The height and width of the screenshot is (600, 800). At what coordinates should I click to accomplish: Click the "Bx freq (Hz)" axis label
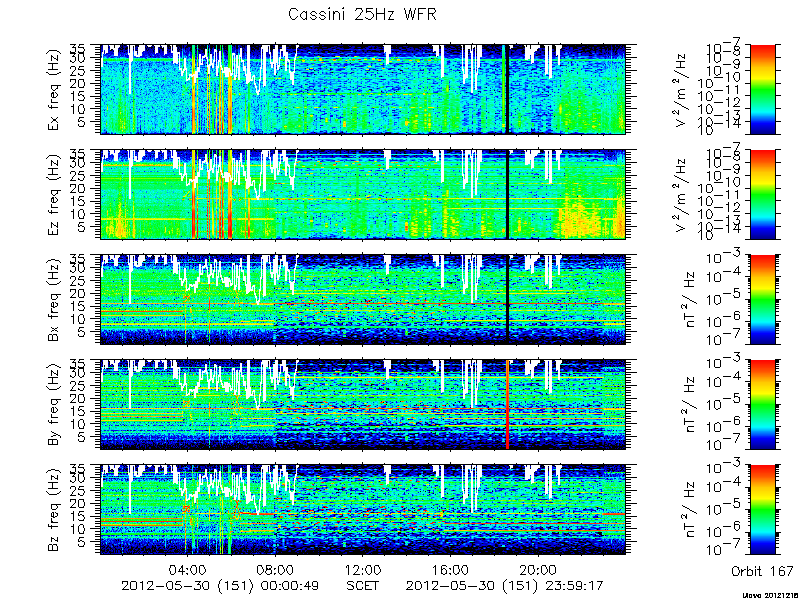click(x=54, y=300)
